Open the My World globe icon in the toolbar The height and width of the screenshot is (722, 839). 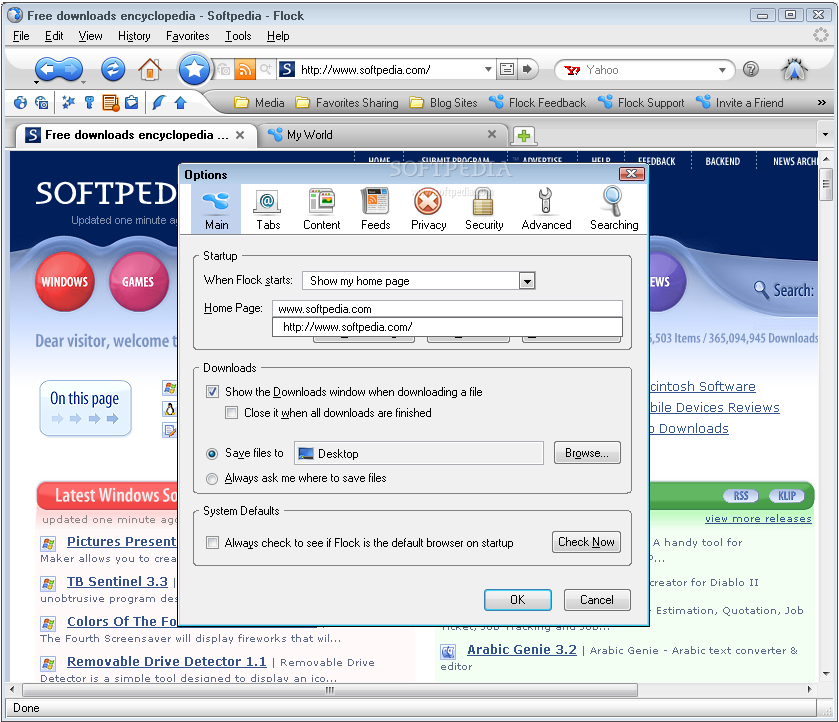point(20,102)
